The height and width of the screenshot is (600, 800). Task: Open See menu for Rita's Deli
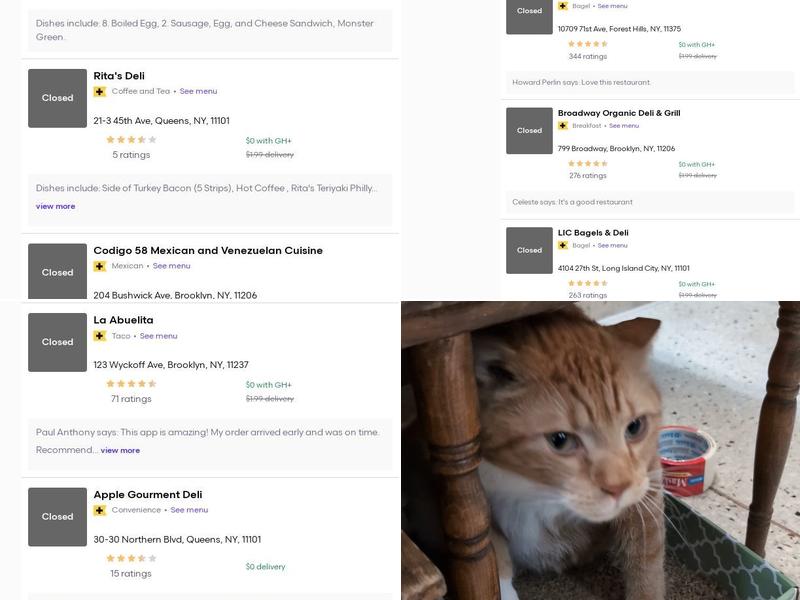(198, 91)
